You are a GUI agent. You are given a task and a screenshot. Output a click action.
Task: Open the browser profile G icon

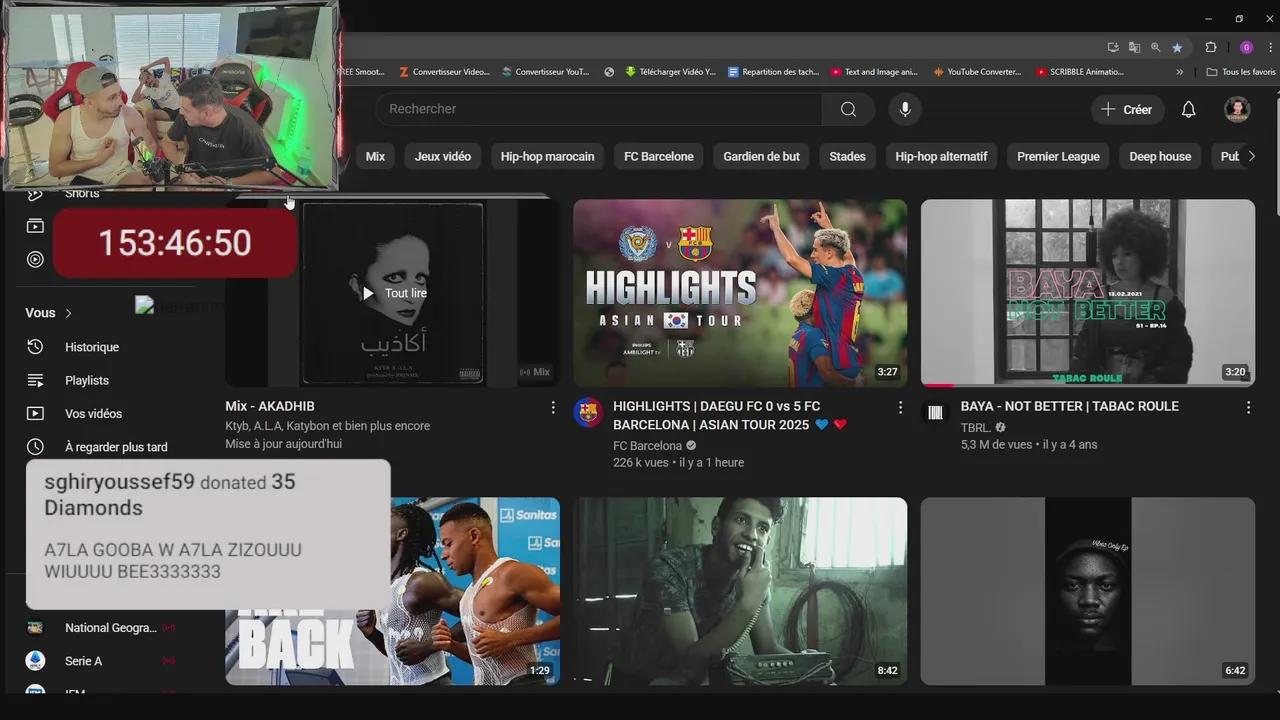(x=1246, y=47)
